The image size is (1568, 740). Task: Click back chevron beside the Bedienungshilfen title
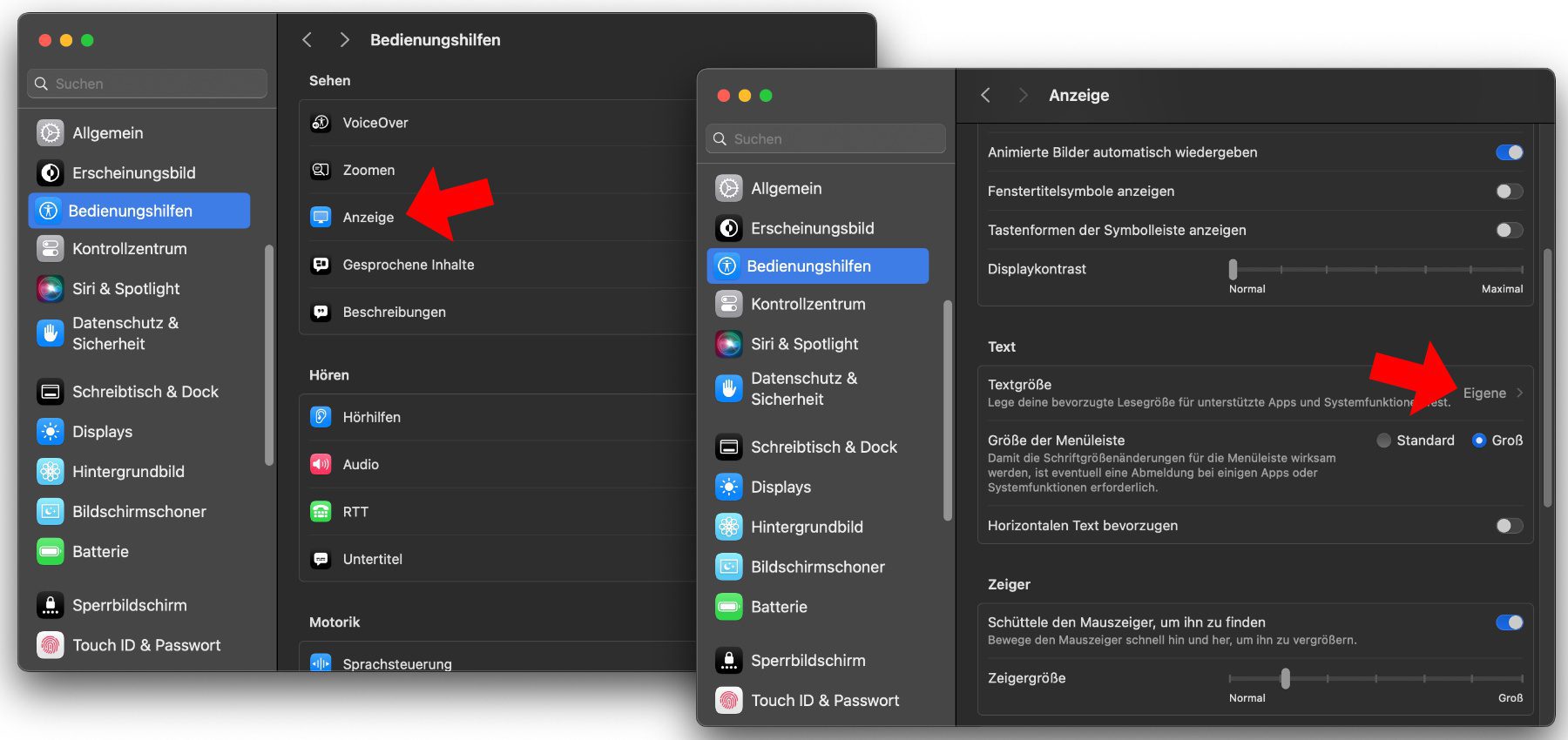click(307, 40)
